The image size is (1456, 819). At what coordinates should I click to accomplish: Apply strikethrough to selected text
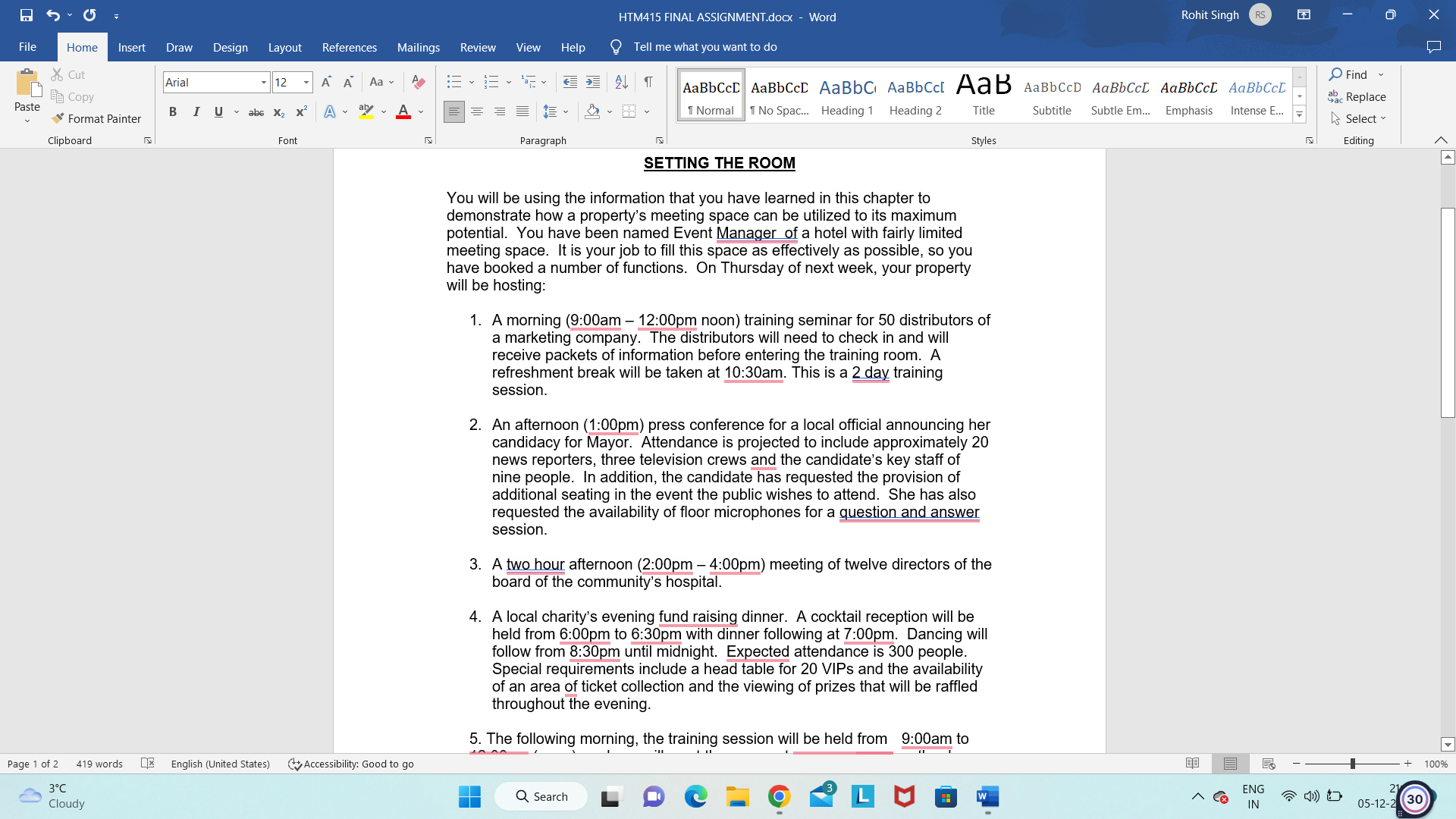click(256, 111)
